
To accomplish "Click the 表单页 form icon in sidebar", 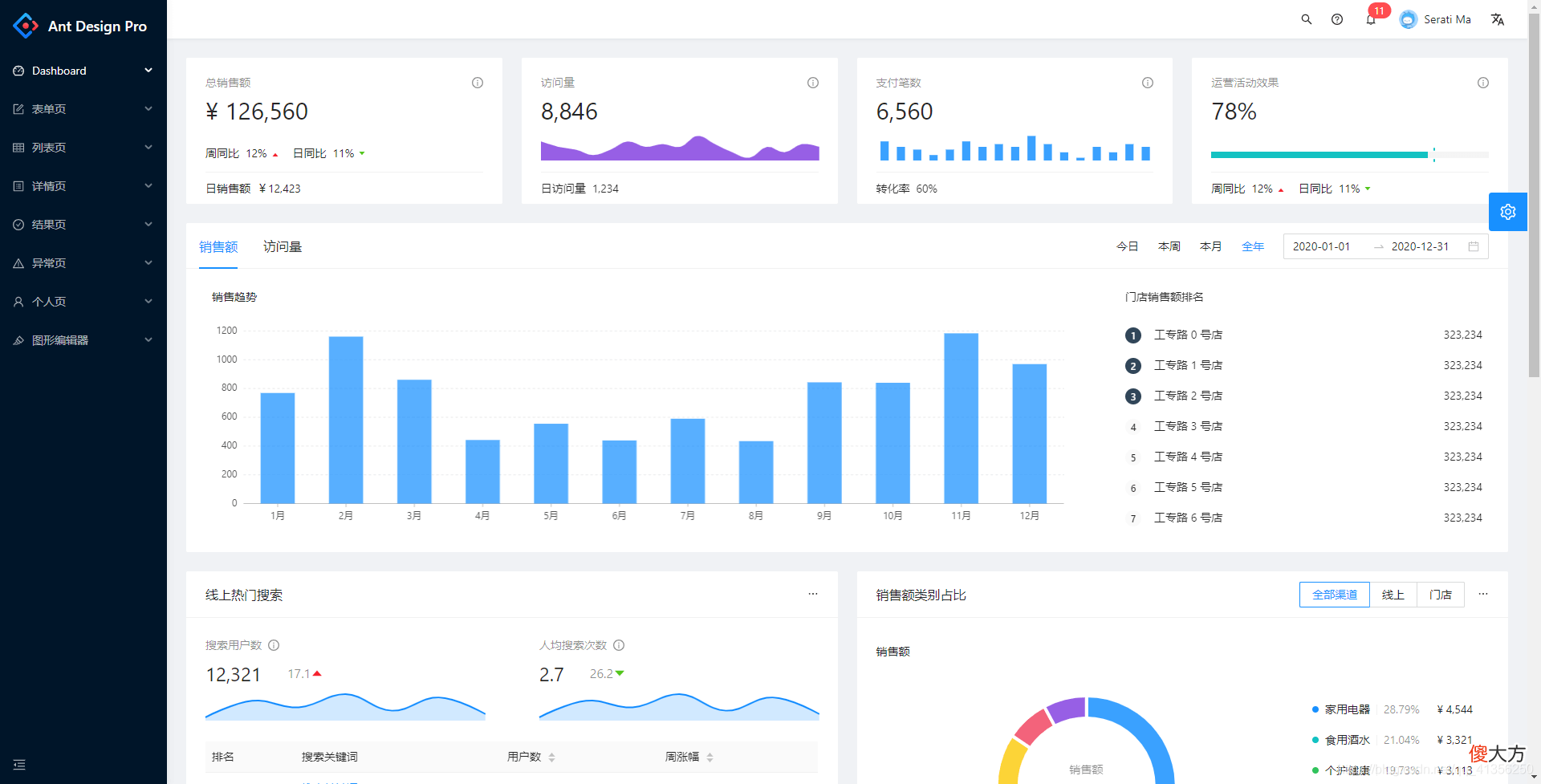I will point(18,109).
